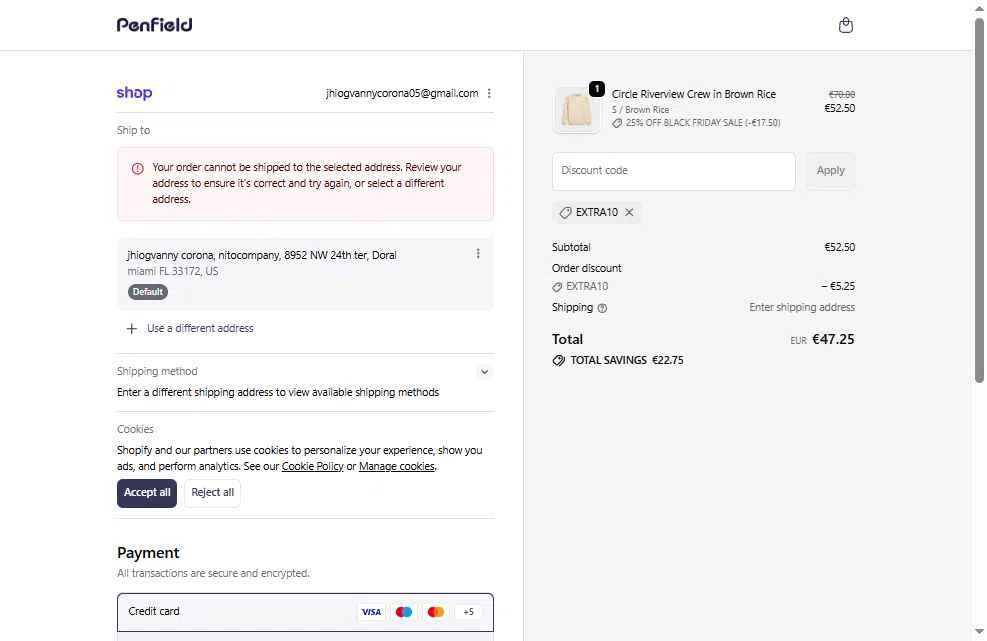Remove the EXTRA10 discount code

tap(629, 212)
